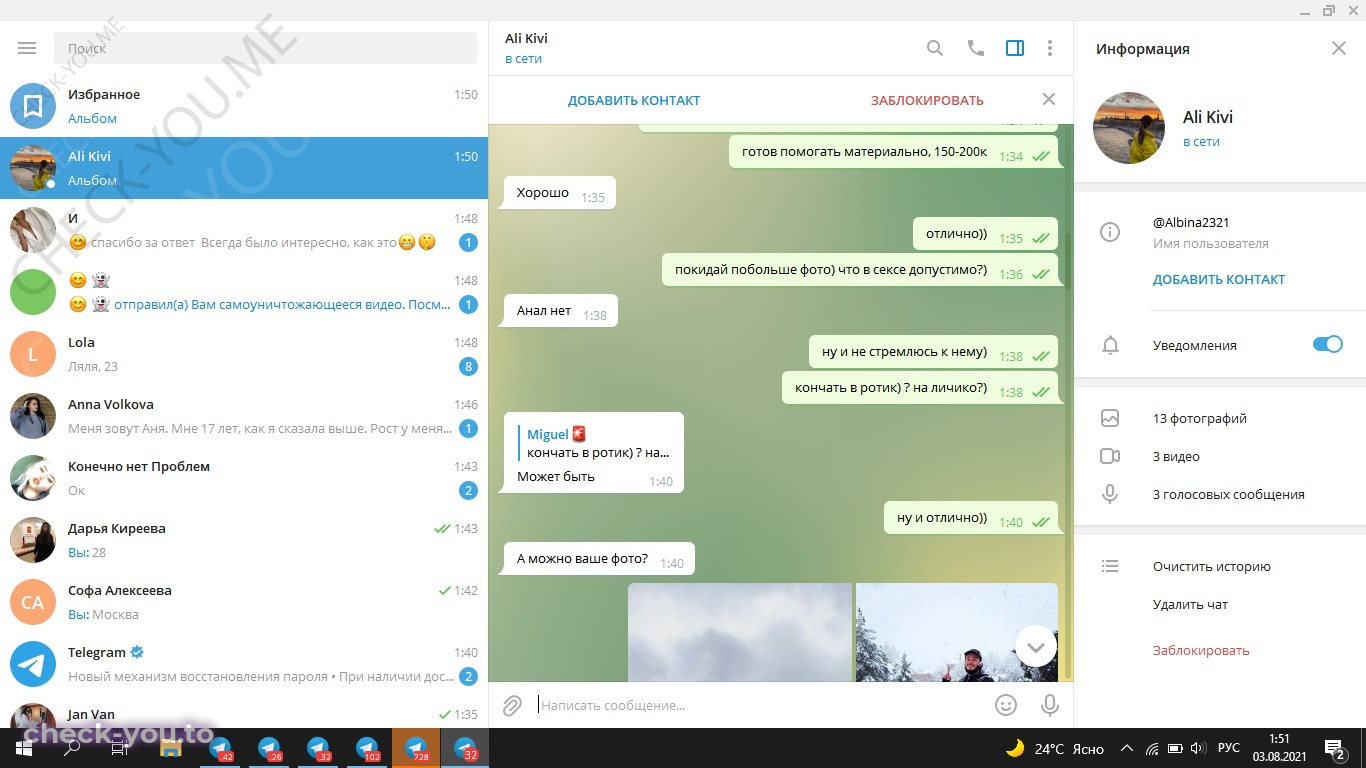Select Удалить чат option

coord(1190,604)
